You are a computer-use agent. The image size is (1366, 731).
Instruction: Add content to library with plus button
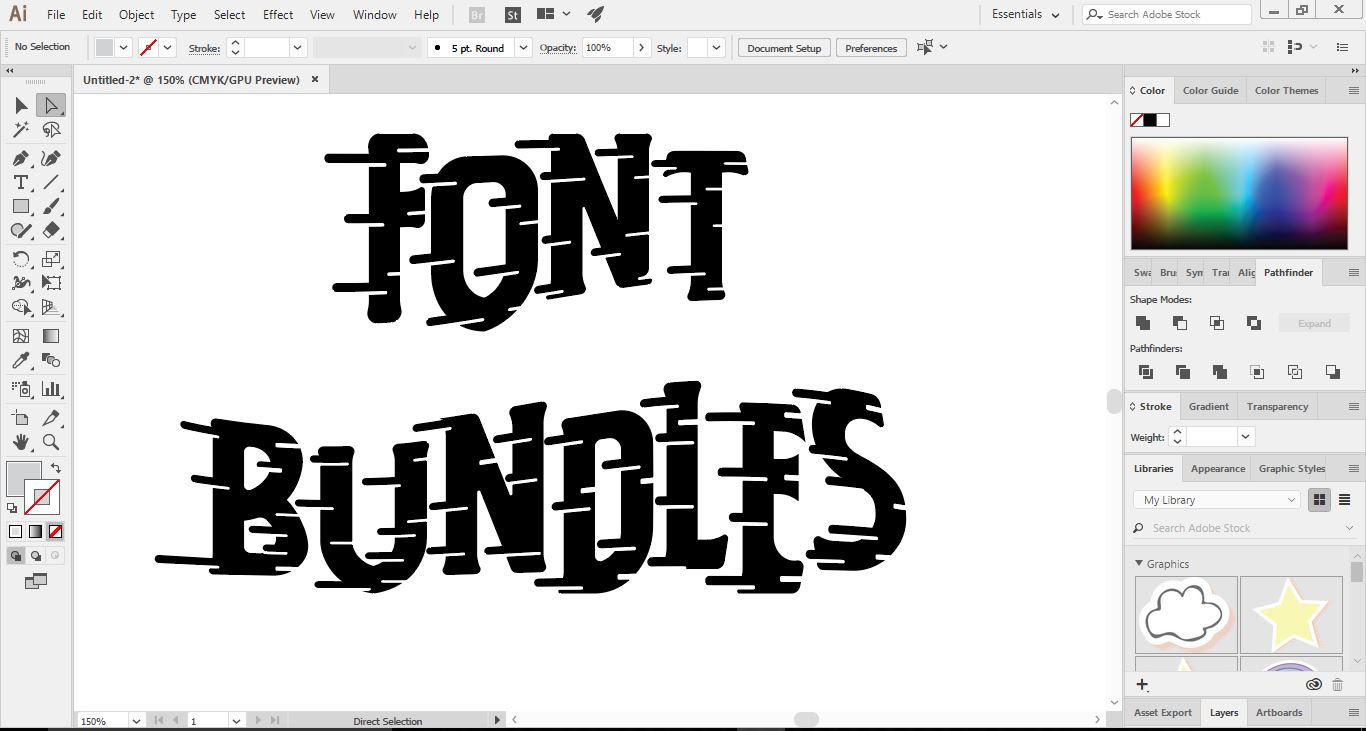1142,685
